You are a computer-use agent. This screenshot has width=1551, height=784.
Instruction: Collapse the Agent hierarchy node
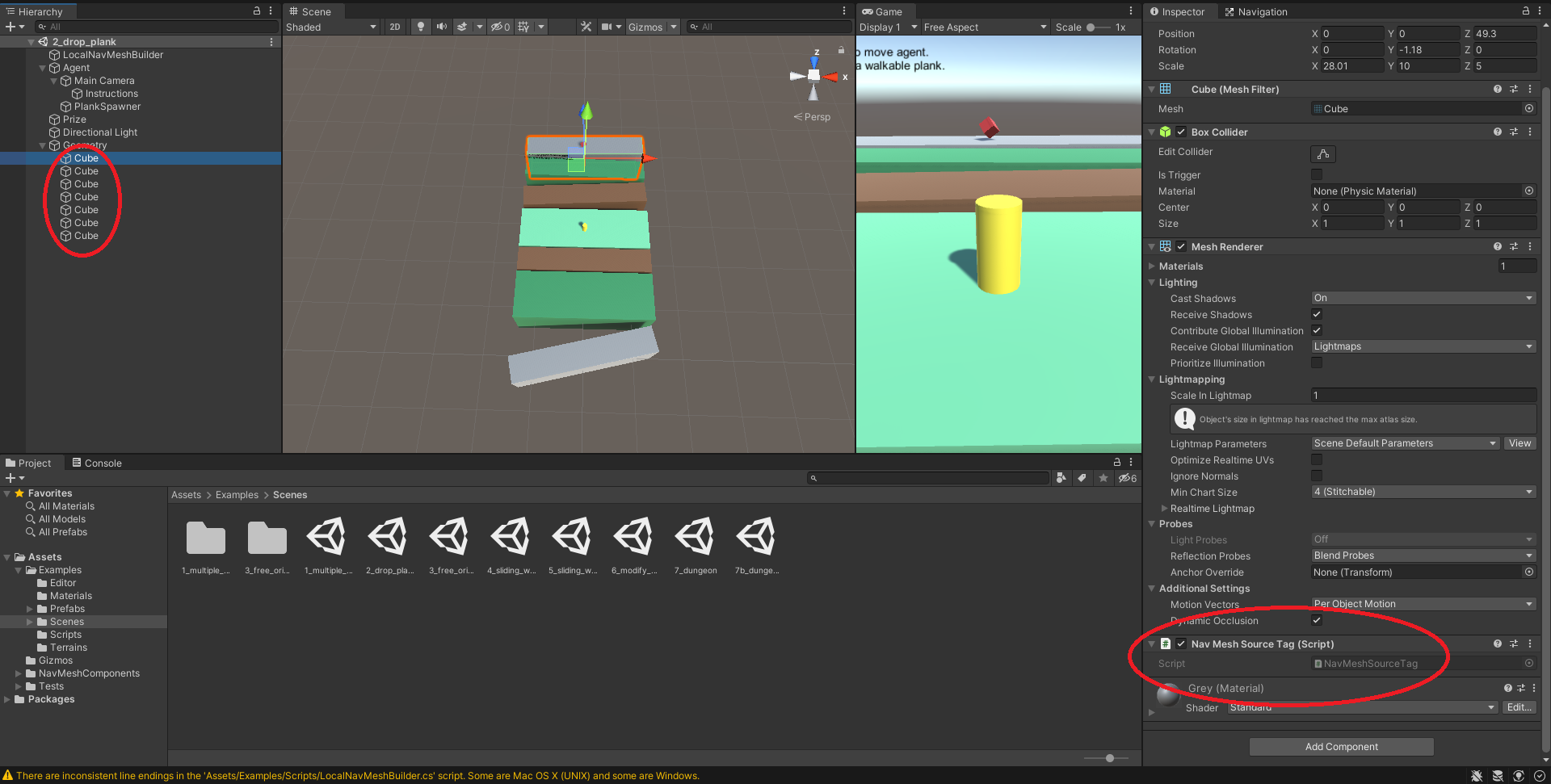click(43, 68)
